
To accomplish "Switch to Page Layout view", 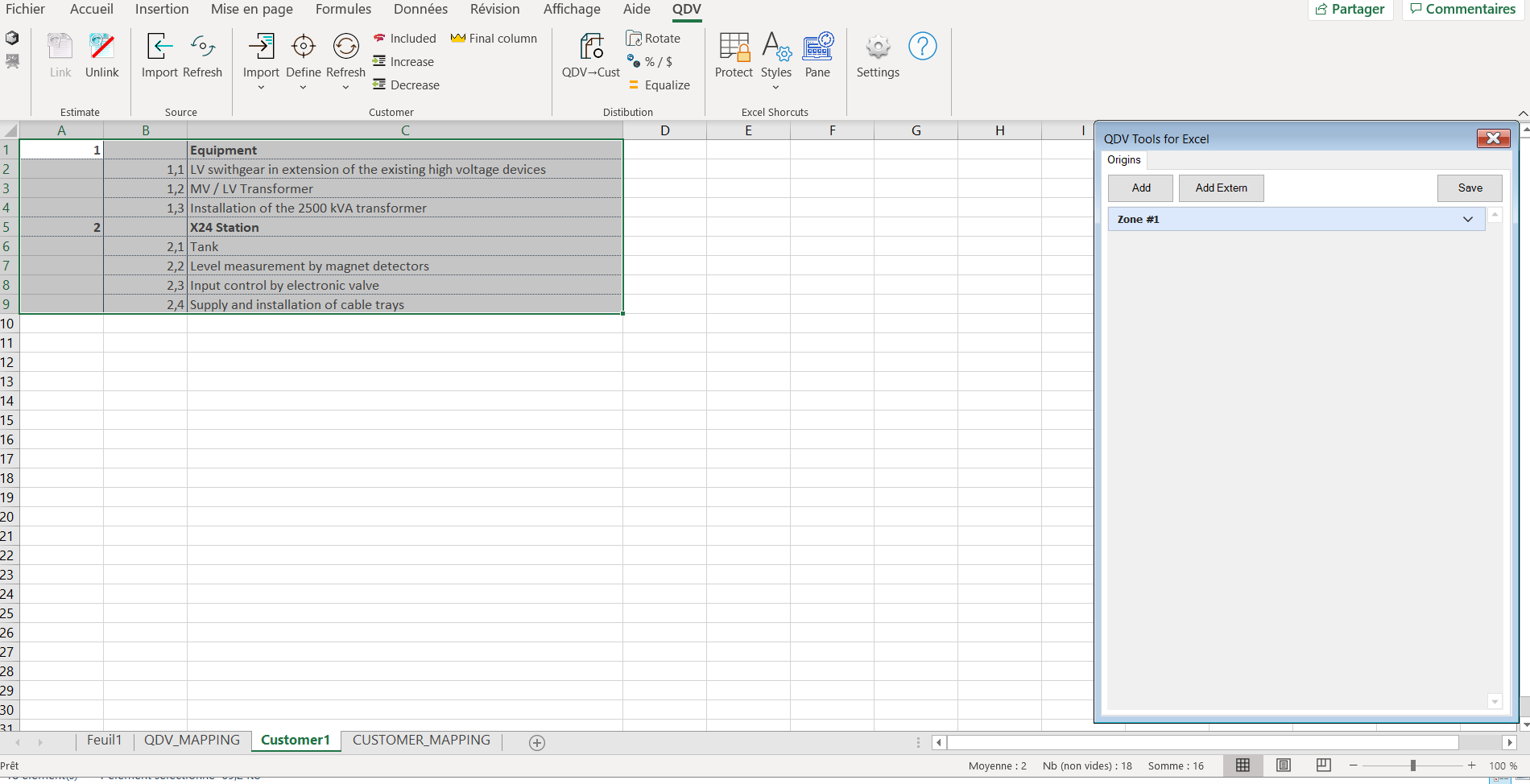I will coord(1284,765).
